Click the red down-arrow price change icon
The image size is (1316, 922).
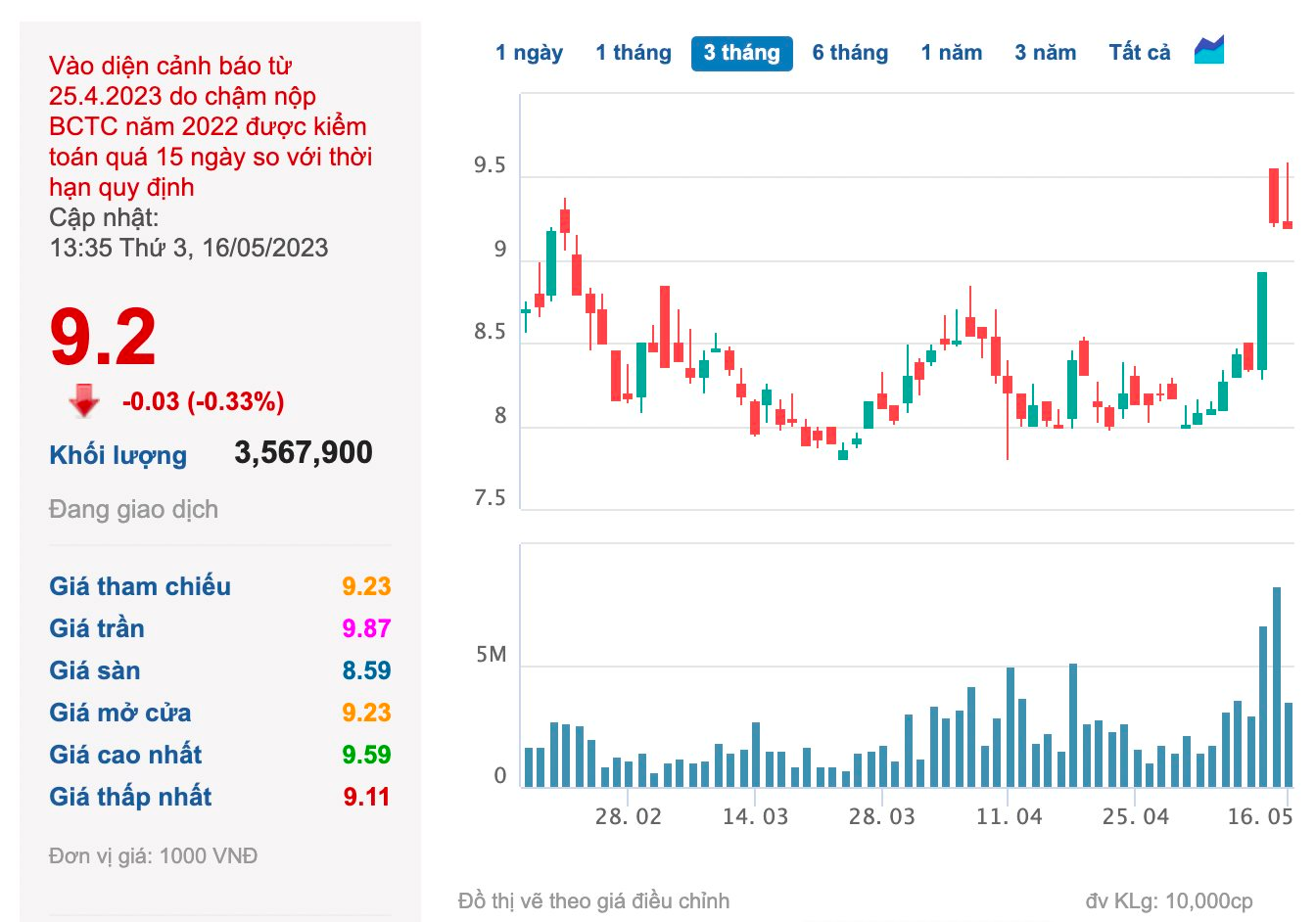point(84,400)
